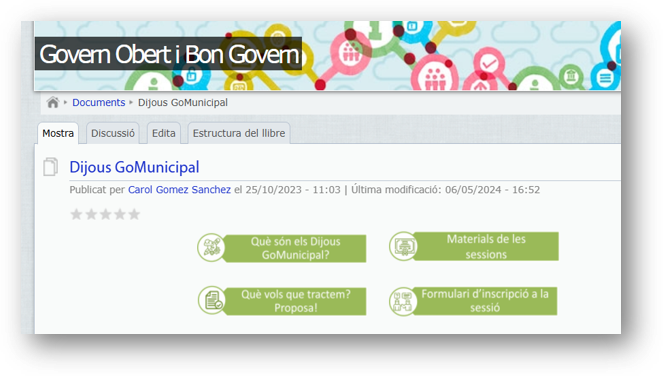Open the Discussió tab
The image size is (663, 376).
tap(113, 133)
